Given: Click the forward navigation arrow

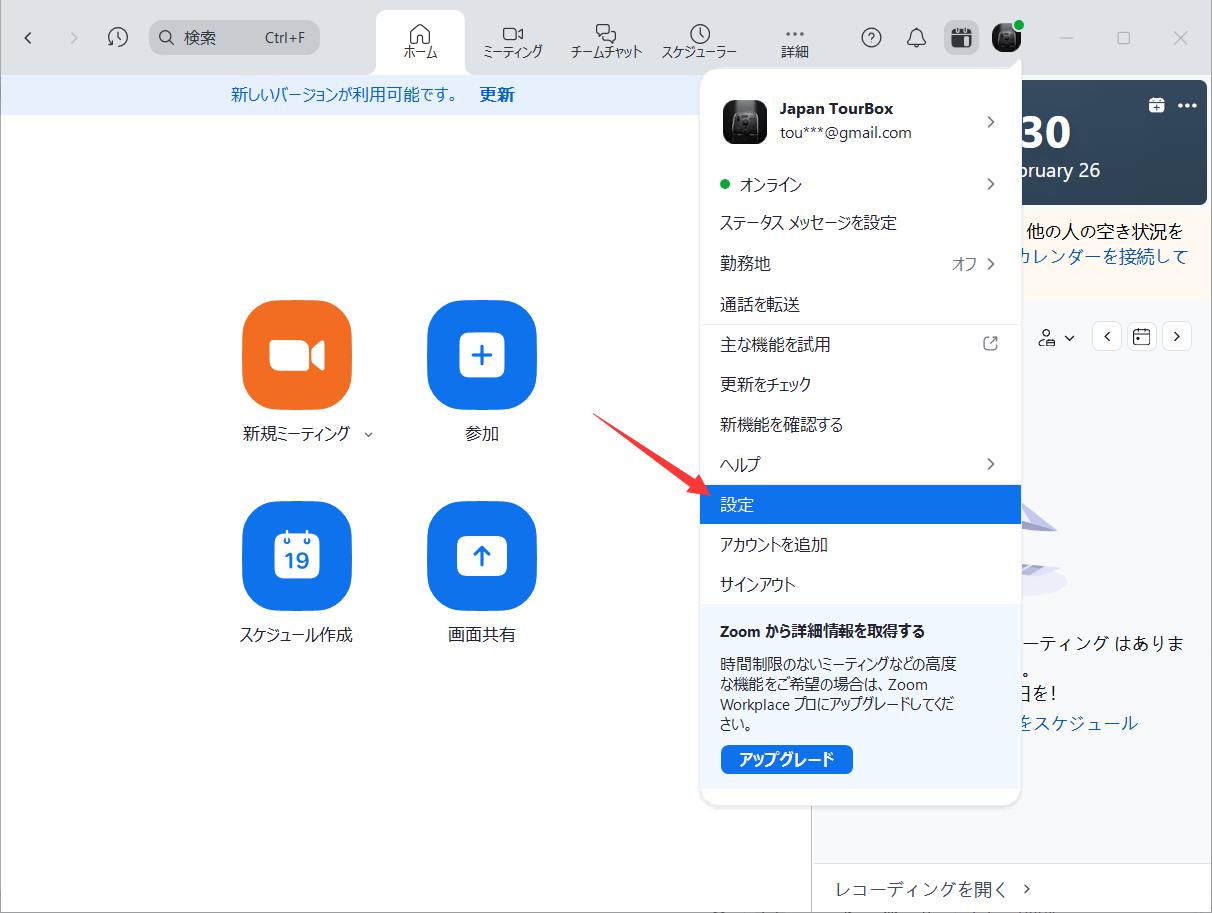Looking at the screenshot, I should click(x=73, y=38).
